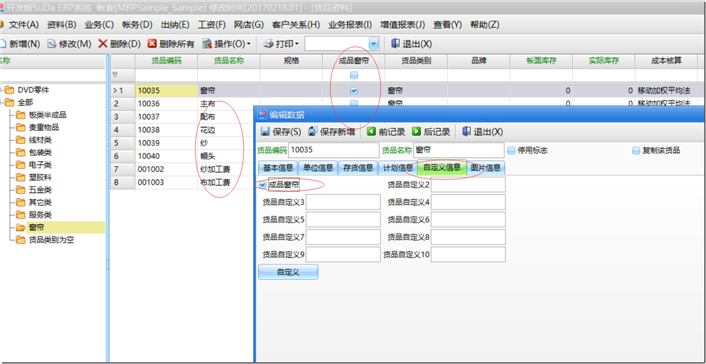Open the 操作(O) dropdown arrow
706x364 pixels.
[249, 44]
